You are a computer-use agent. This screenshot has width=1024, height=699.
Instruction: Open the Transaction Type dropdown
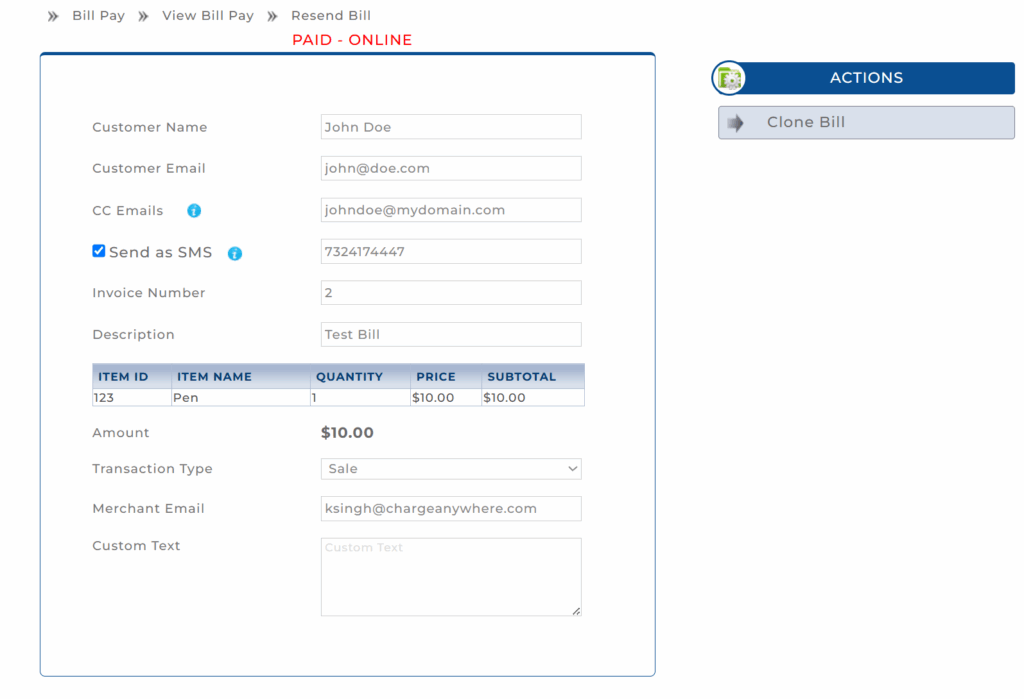(x=450, y=469)
